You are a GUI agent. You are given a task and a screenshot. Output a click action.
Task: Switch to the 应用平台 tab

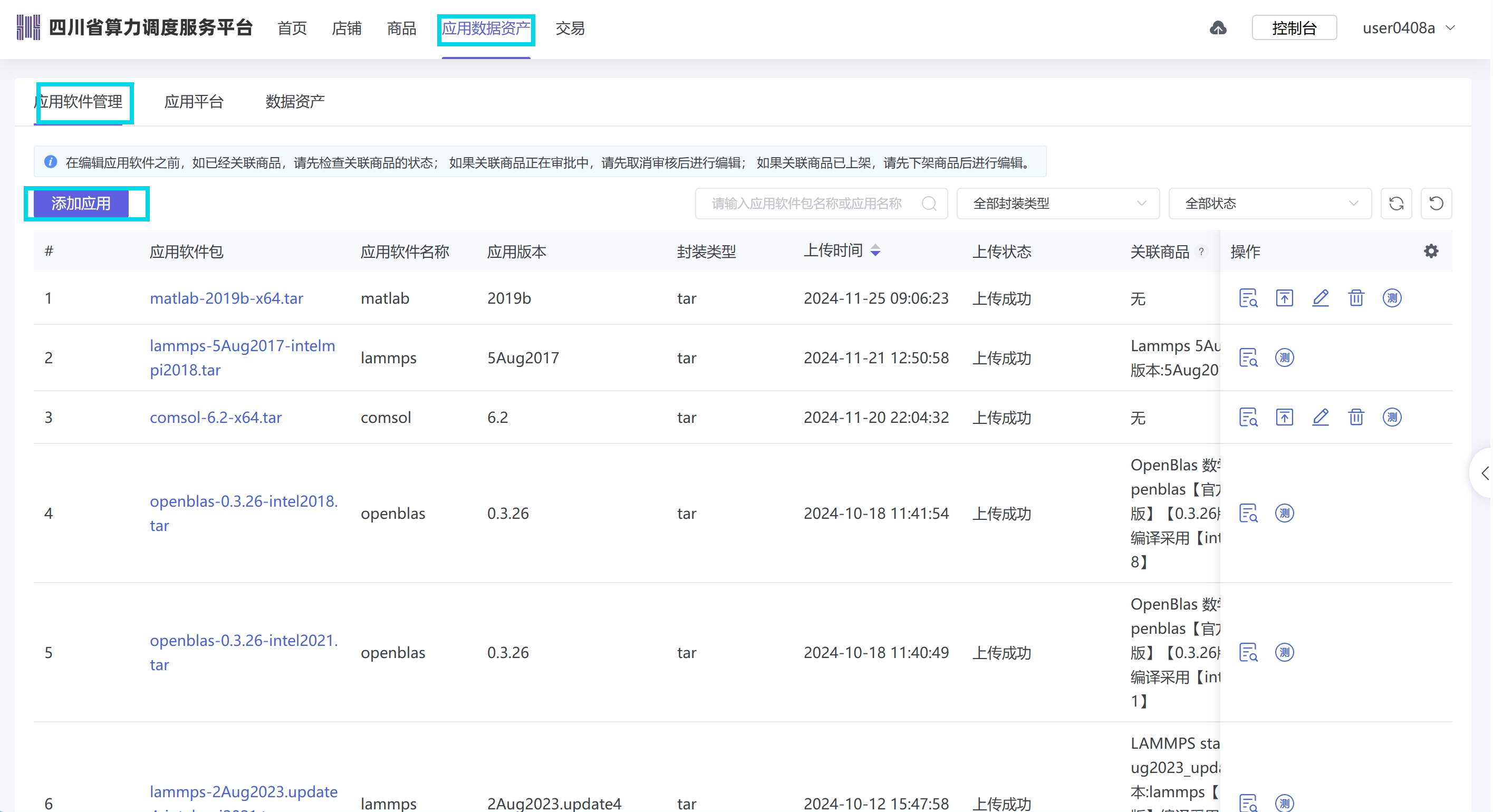coord(194,102)
